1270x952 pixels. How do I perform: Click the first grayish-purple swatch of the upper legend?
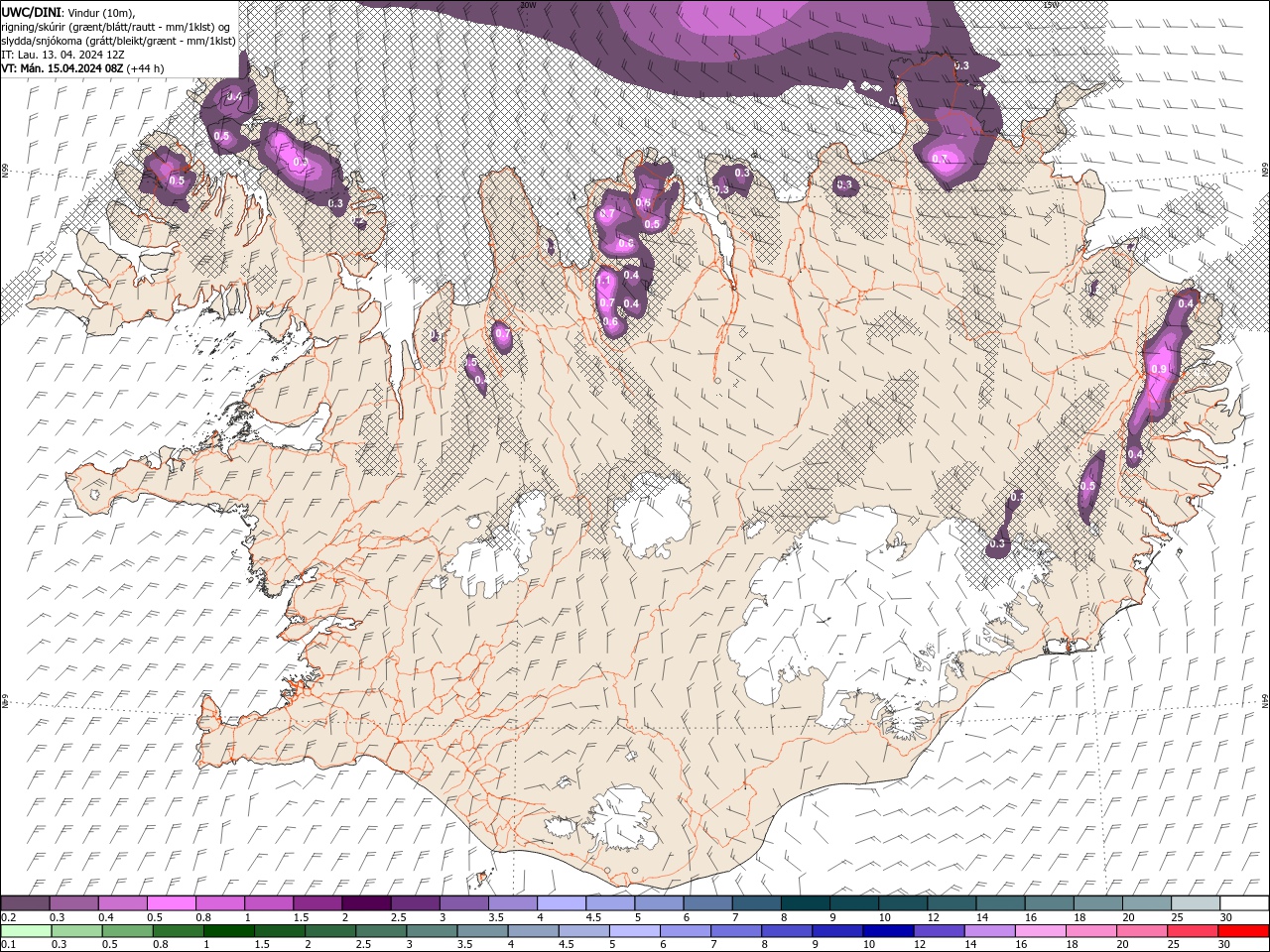coord(26,903)
